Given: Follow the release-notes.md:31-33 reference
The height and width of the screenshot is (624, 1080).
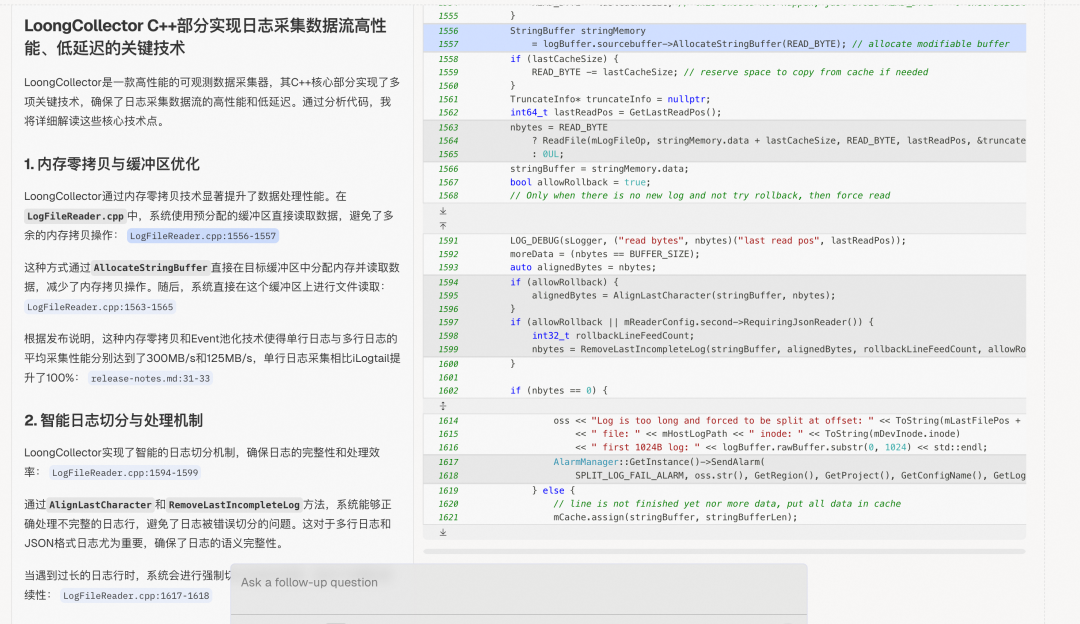Looking at the screenshot, I should point(150,379).
